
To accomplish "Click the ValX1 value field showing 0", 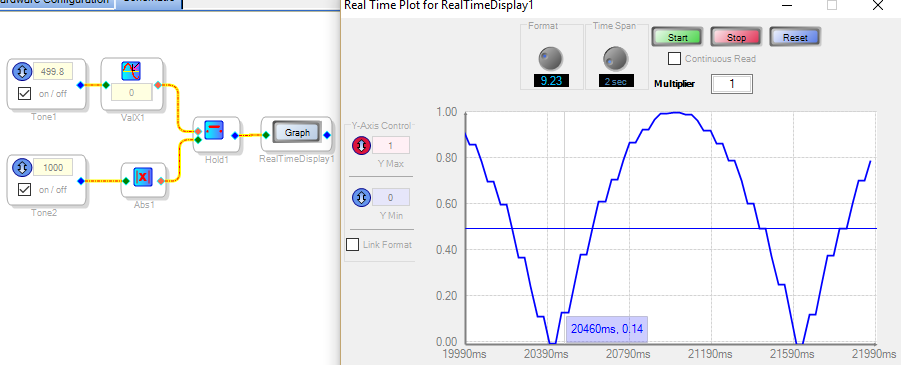I will click(132, 92).
